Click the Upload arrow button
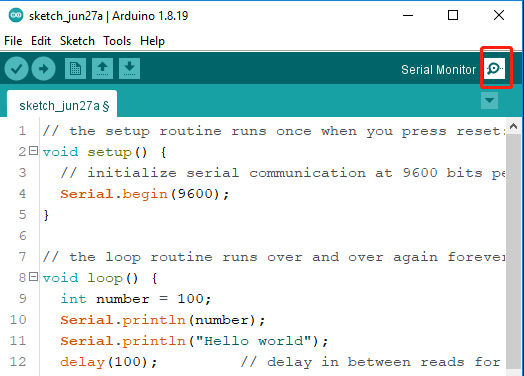 click(43, 69)
